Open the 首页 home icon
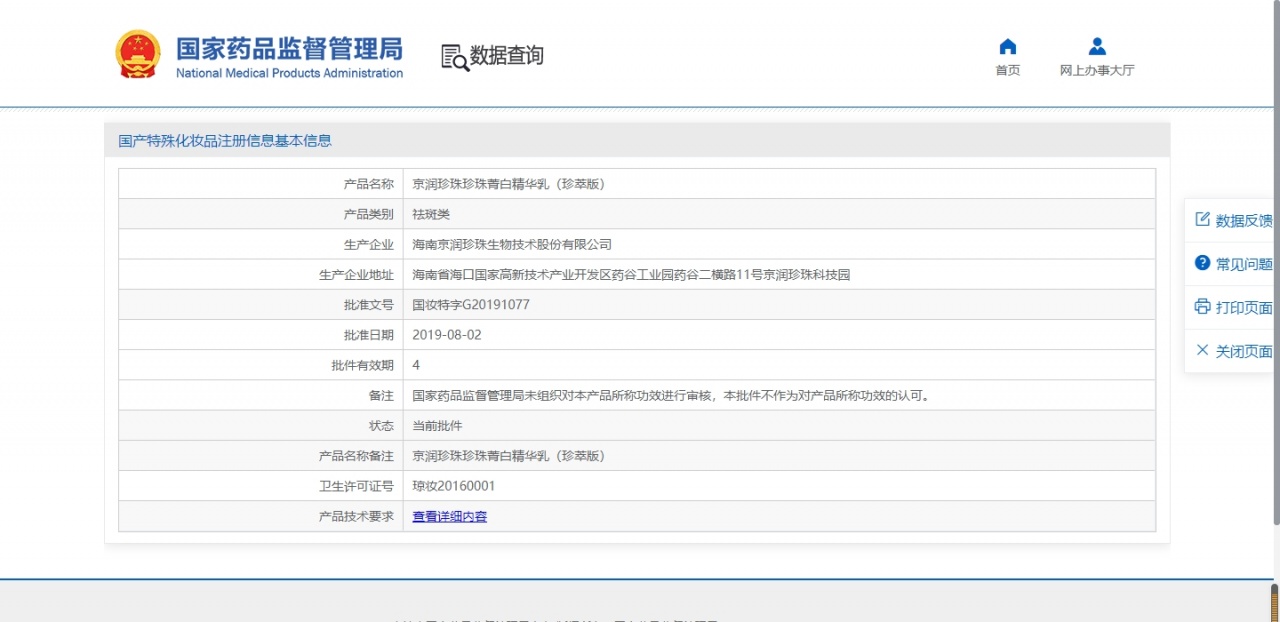This screenshot has height=622, width=1280. tap(1008, 47)
